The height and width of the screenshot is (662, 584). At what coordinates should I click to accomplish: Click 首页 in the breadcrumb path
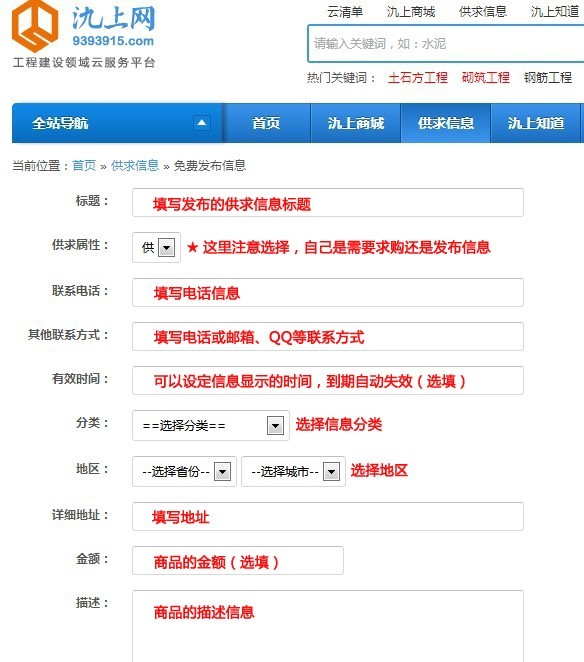click(84, 166)
